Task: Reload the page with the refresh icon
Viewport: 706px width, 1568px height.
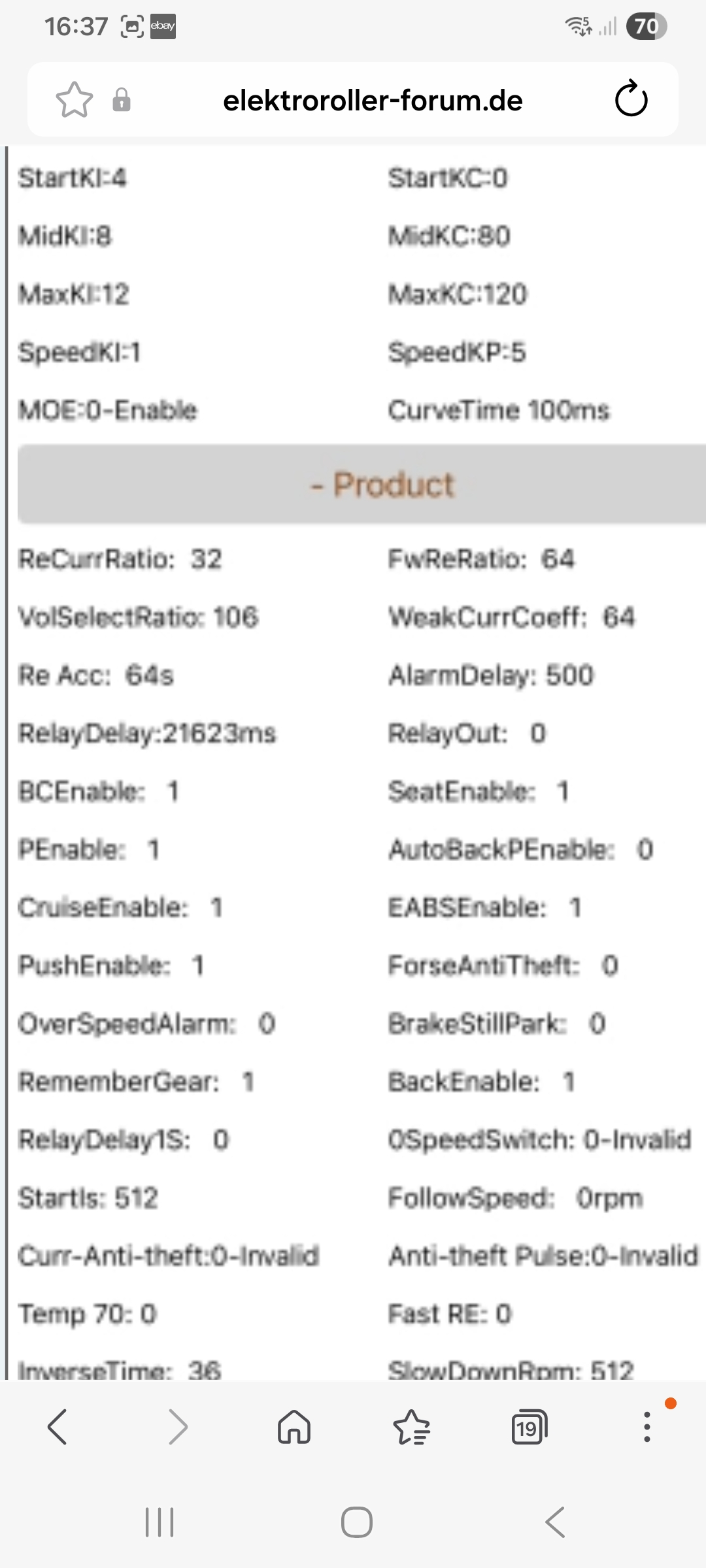Action: pos(631,99)
